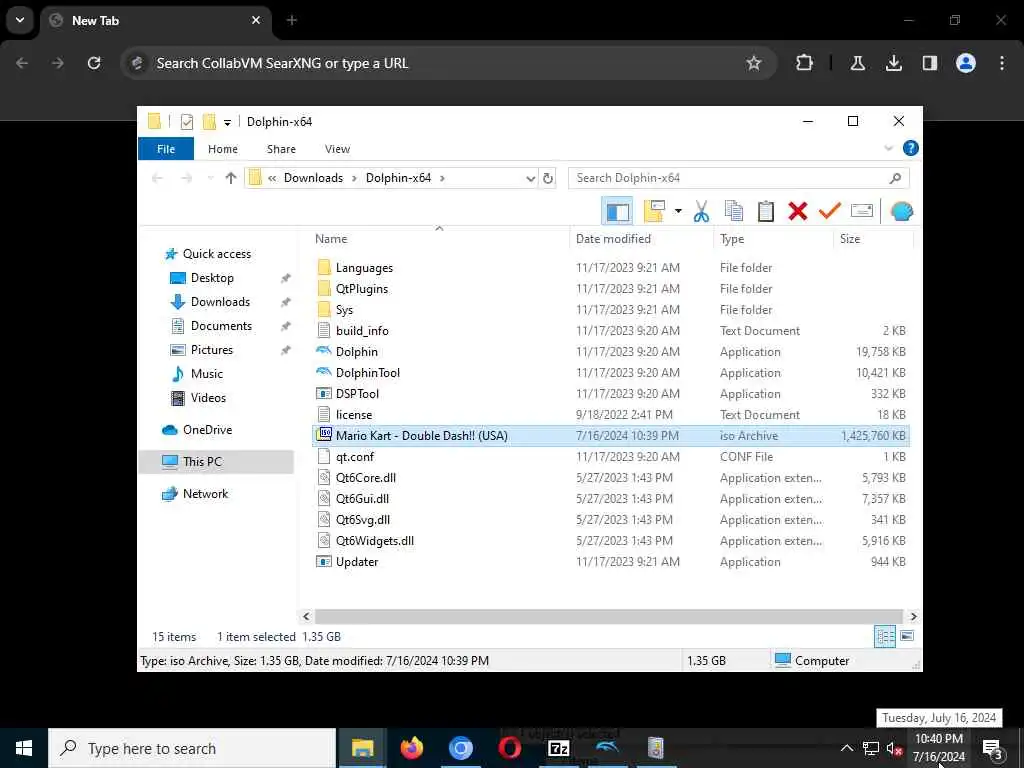Click the horizontal scrollbar in file list
Screen dimensions: 1024x768
(609, 616)
